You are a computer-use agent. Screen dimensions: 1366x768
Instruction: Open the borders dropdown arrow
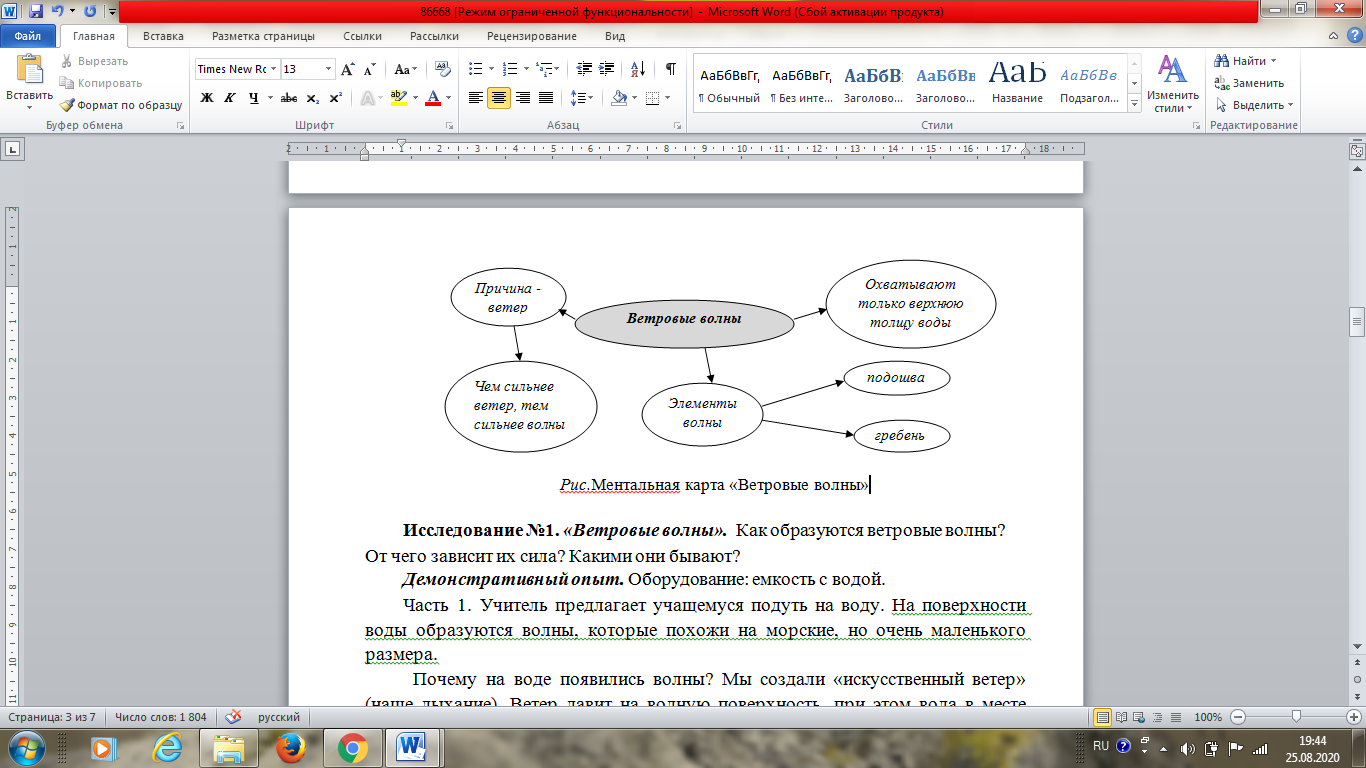[x=668, y=98]
